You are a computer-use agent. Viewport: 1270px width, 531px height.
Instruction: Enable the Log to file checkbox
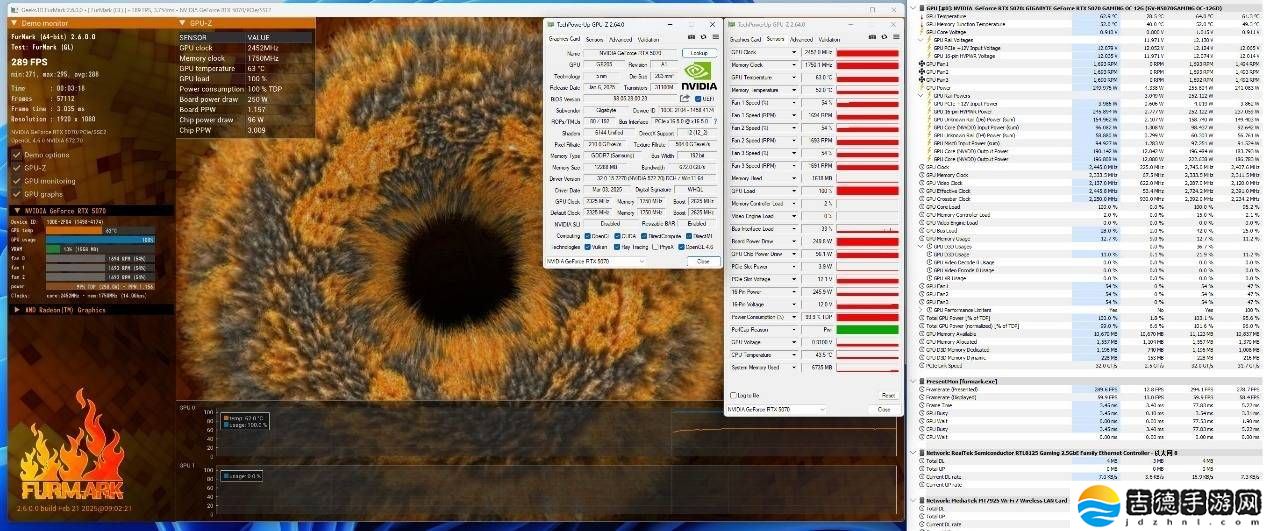[734, 395]
